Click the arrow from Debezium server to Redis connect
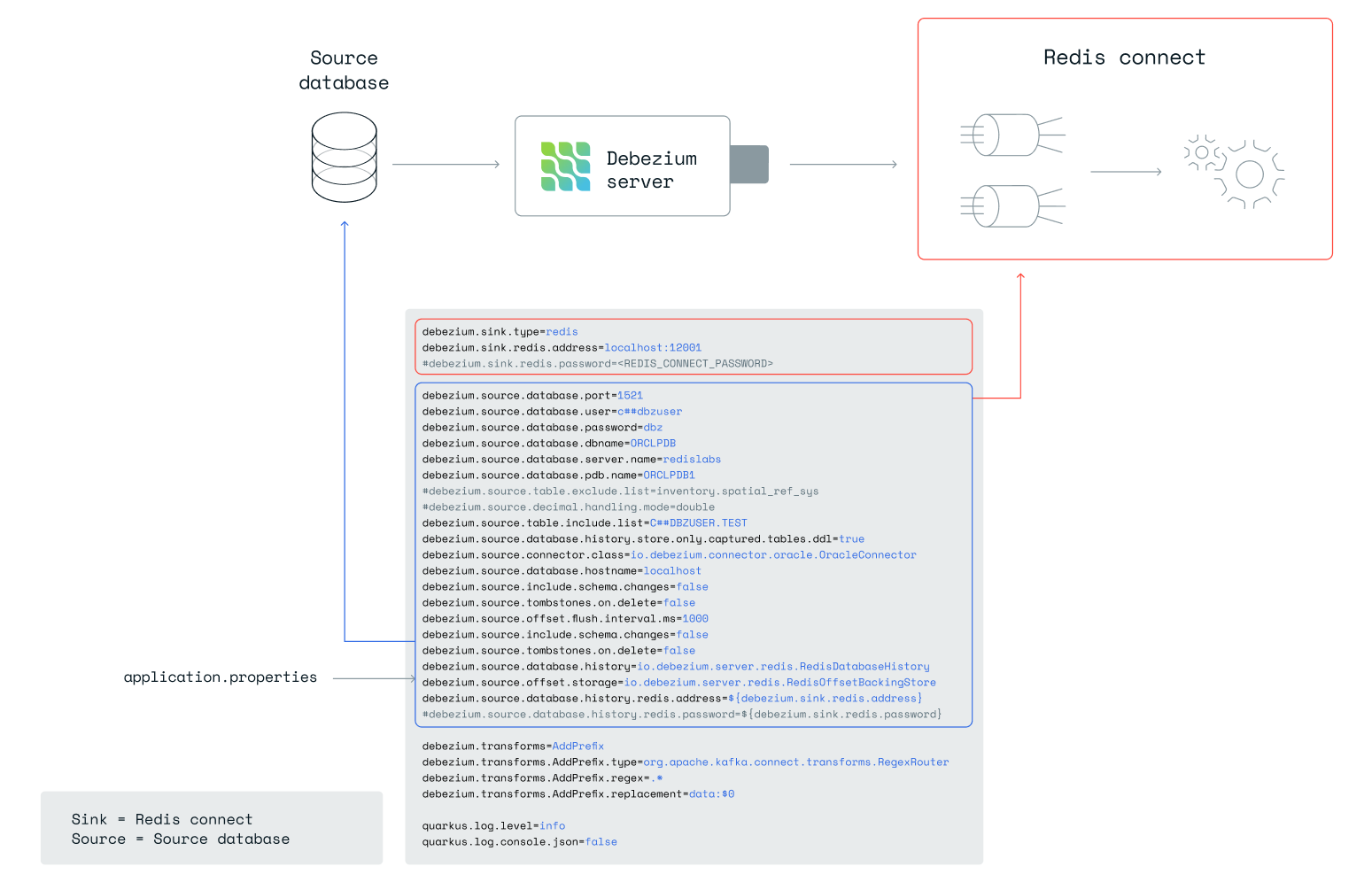The image size is (1372, 882). pos(843,164)
